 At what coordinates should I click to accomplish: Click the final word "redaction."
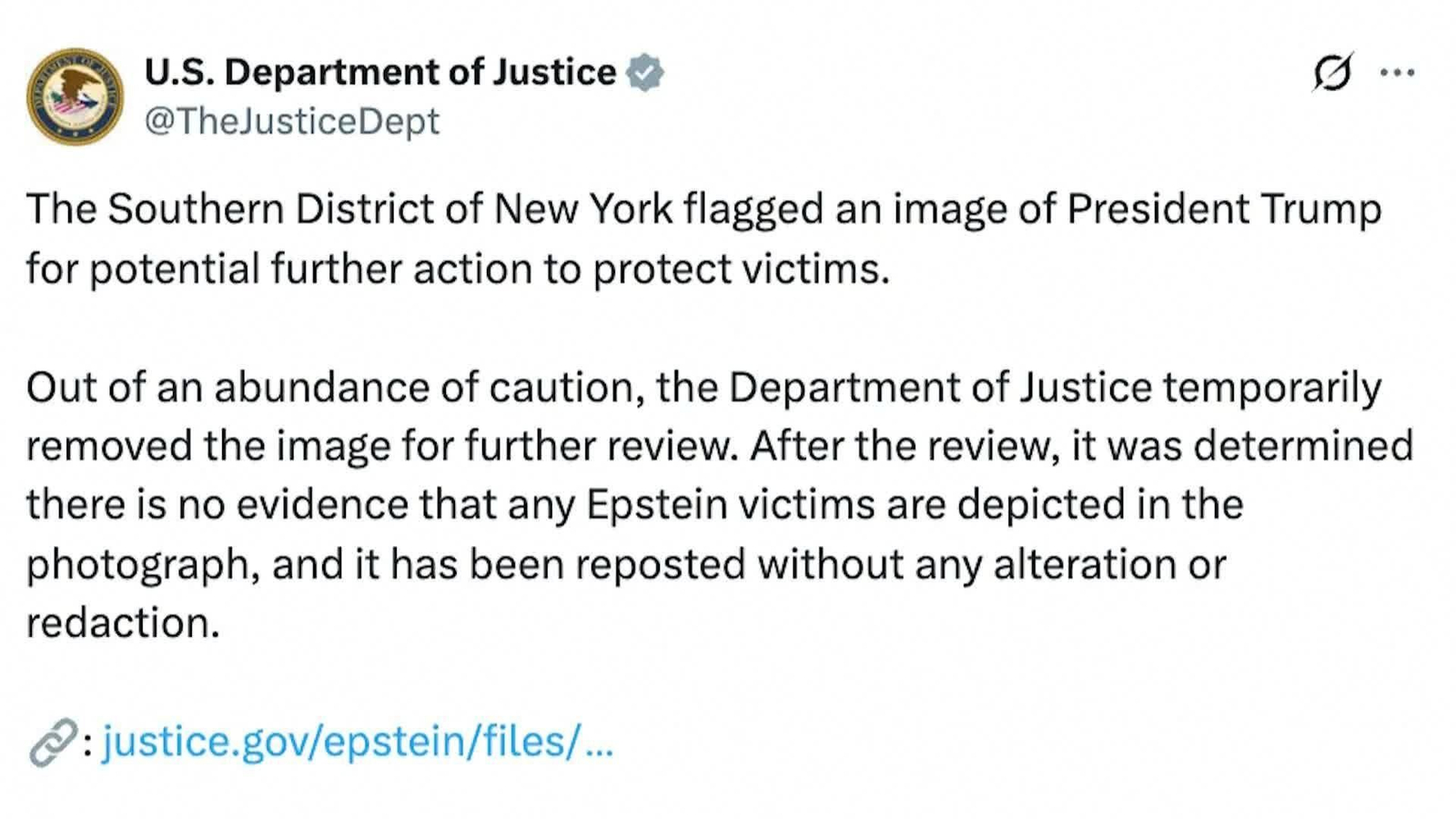click(123, 624)
